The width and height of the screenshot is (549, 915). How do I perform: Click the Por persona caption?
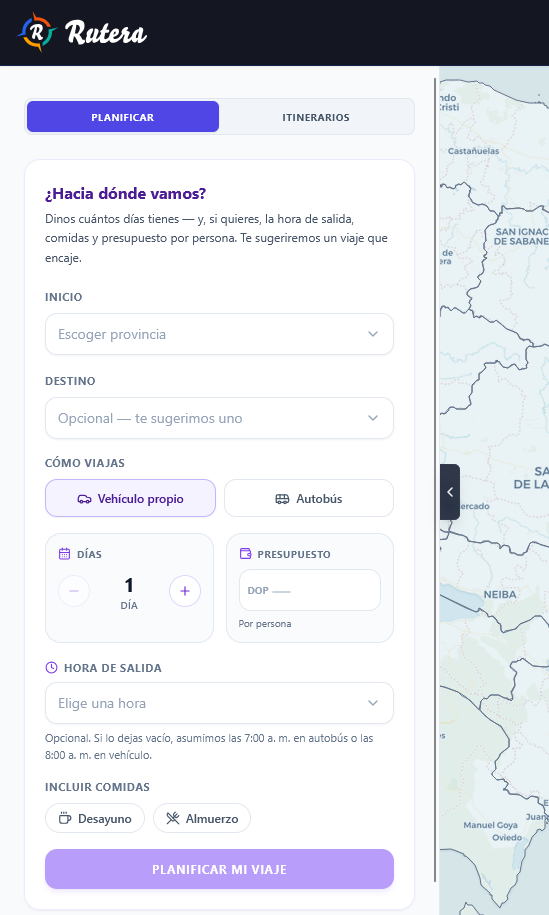[x=265, y=624]
